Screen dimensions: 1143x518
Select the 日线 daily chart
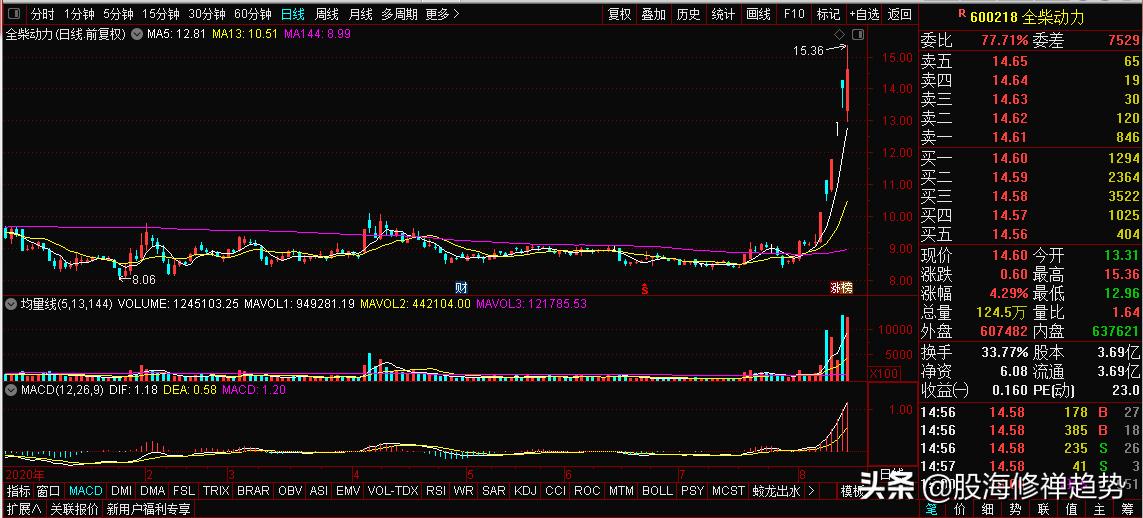coord(293,14)
